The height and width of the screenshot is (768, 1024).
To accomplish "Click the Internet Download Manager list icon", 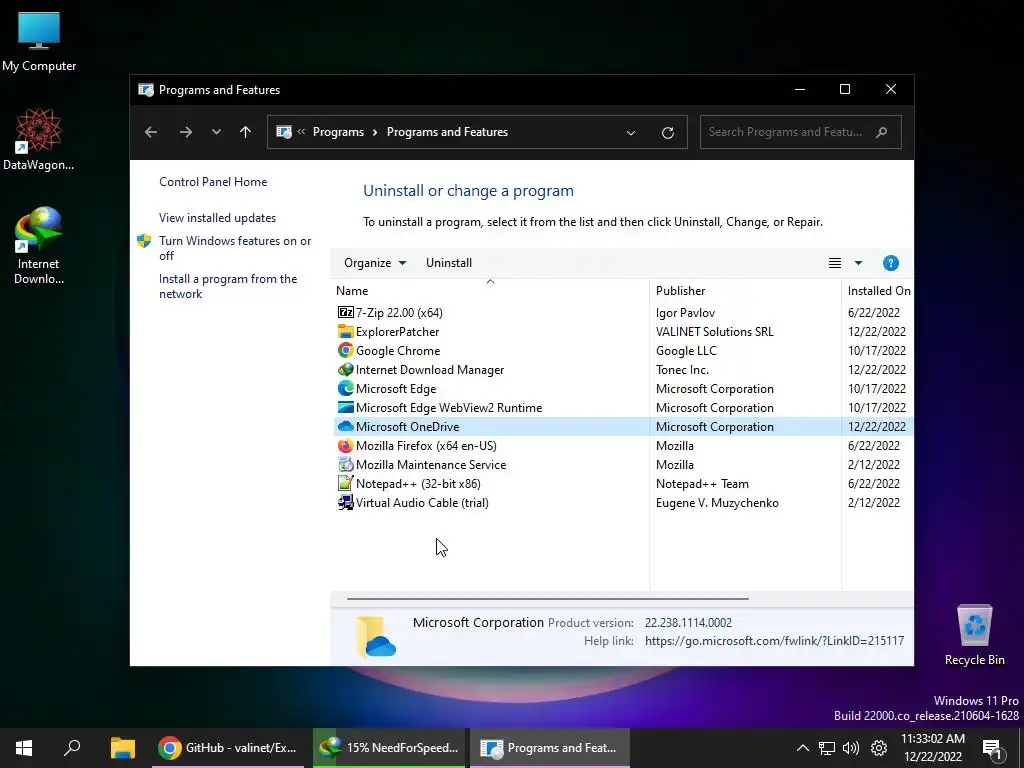I will [345, 369].
